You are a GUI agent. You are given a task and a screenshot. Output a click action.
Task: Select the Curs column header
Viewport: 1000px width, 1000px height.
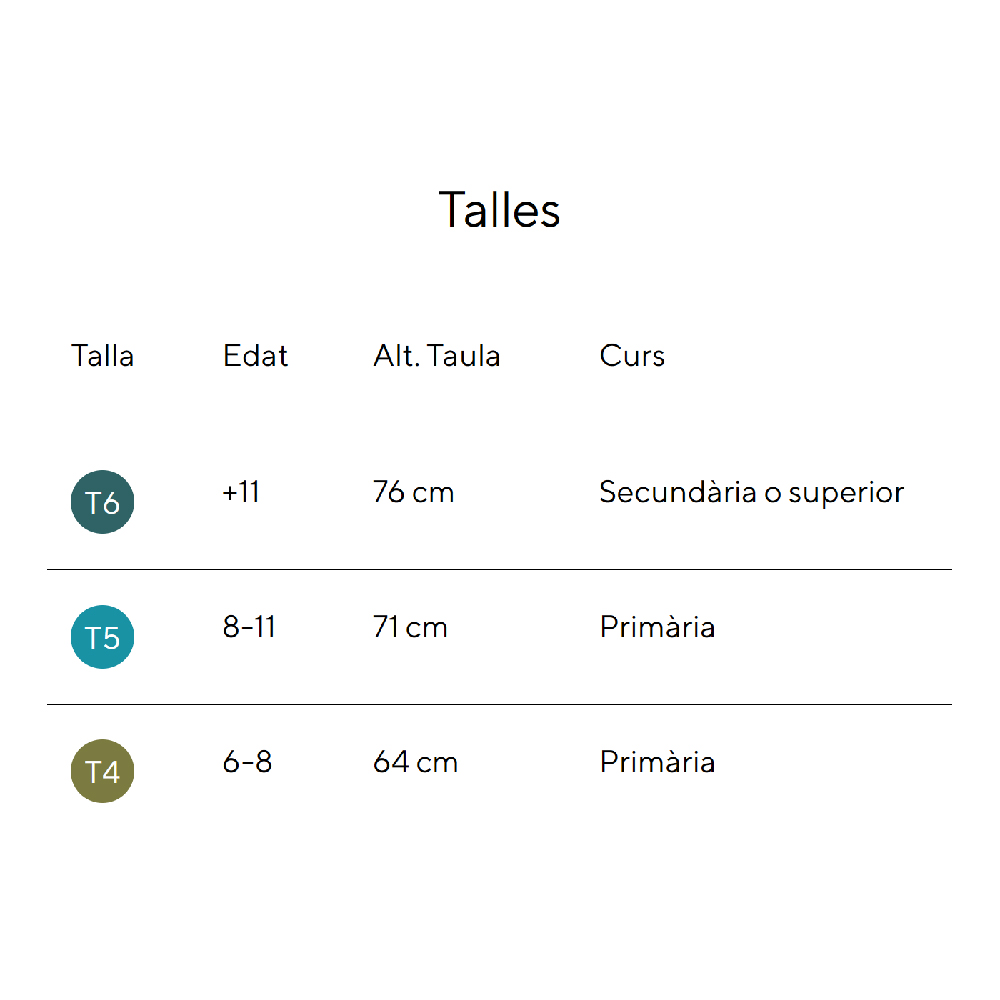coord(632,356)
